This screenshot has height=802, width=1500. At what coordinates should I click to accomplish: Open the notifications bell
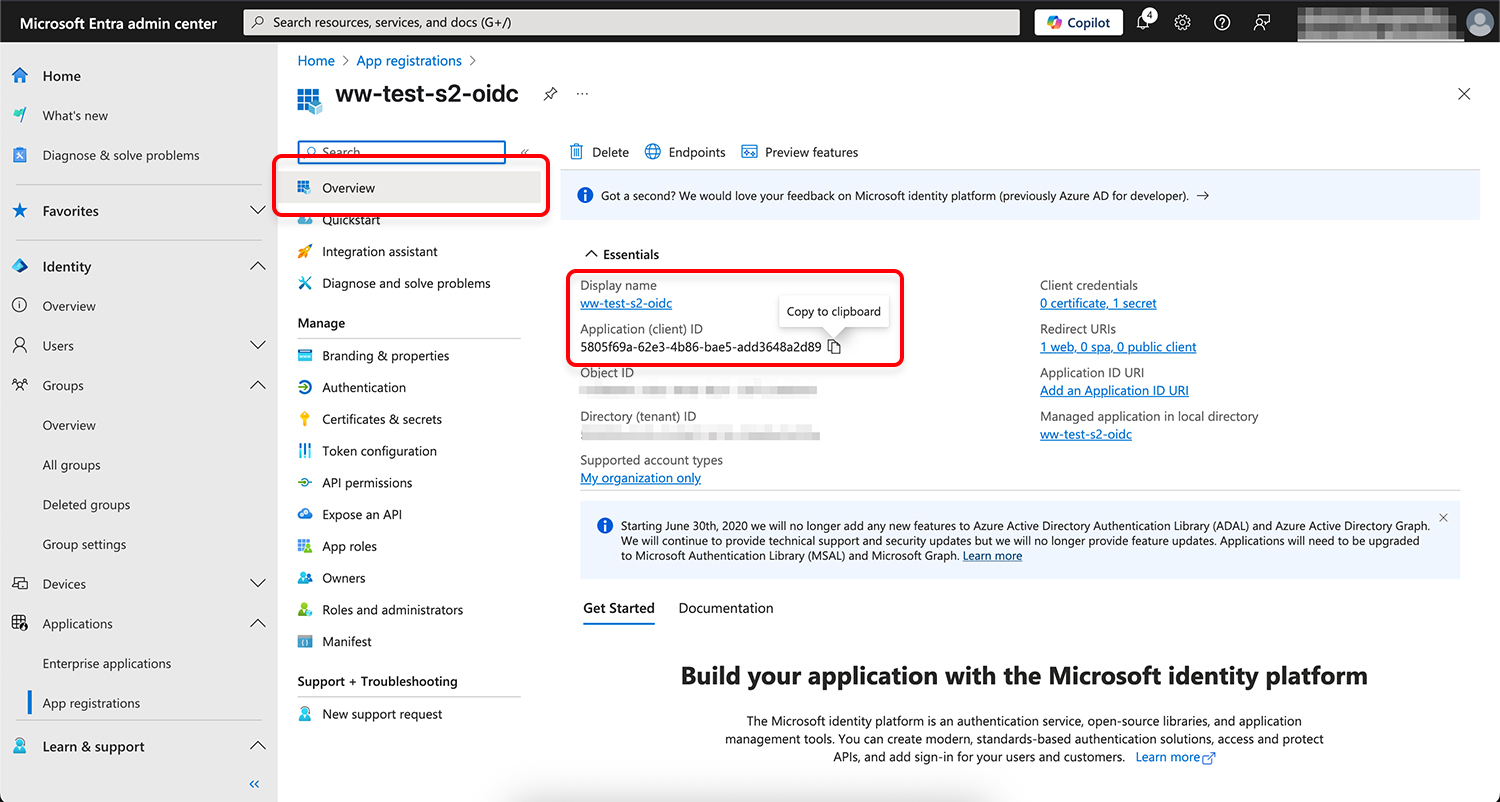point(1142,21)
